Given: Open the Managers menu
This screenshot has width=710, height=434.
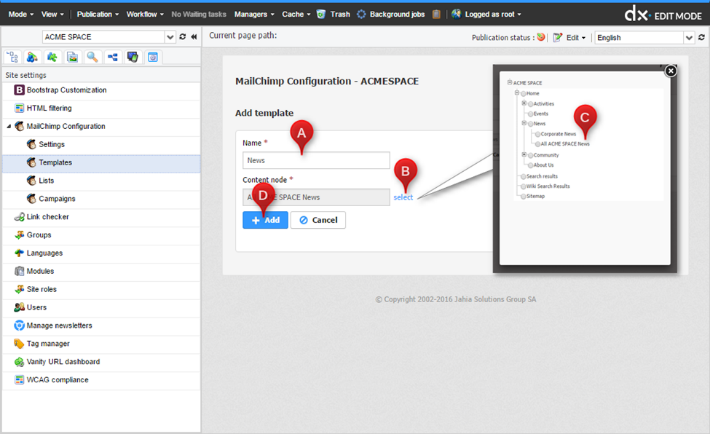Looking at the screenshot, I should (x=254, y=14).
